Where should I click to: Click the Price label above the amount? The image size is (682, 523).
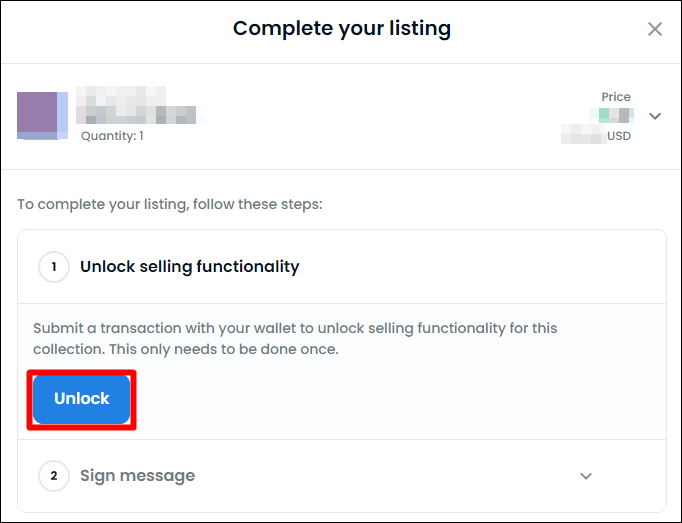click(616, 97)
